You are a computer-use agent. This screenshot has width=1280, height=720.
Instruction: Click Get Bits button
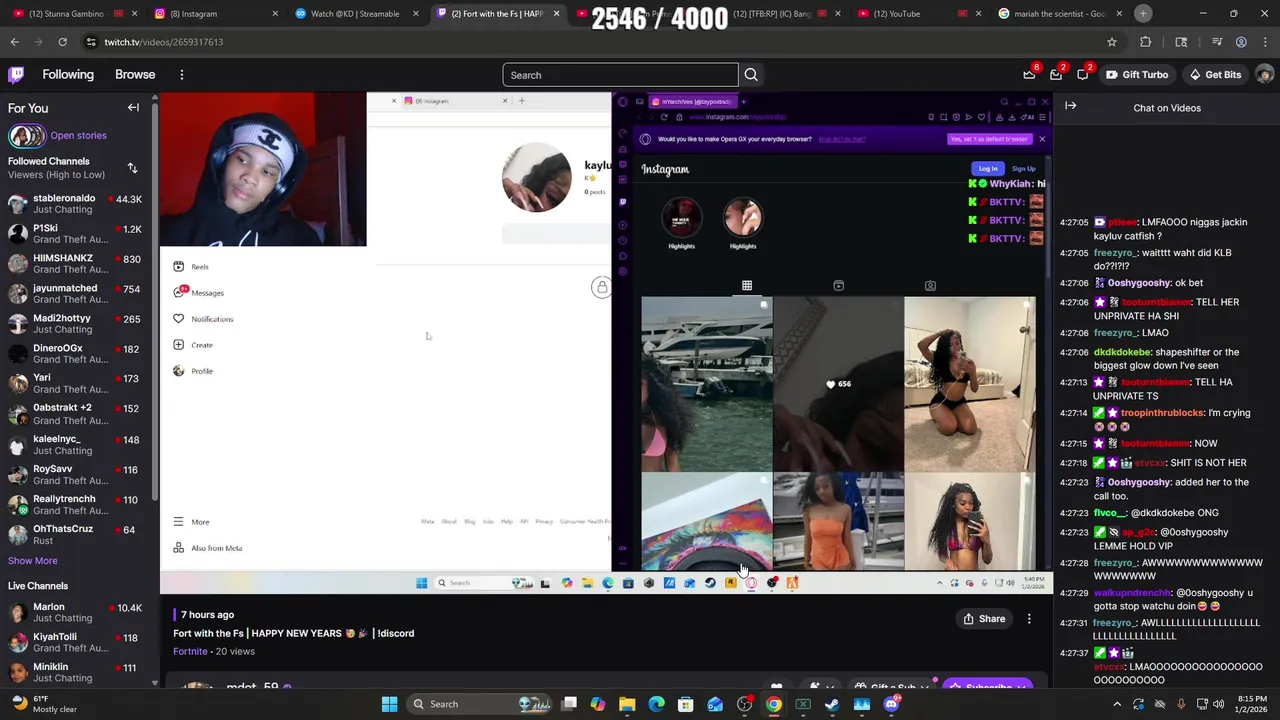(x=1214, y=75)
